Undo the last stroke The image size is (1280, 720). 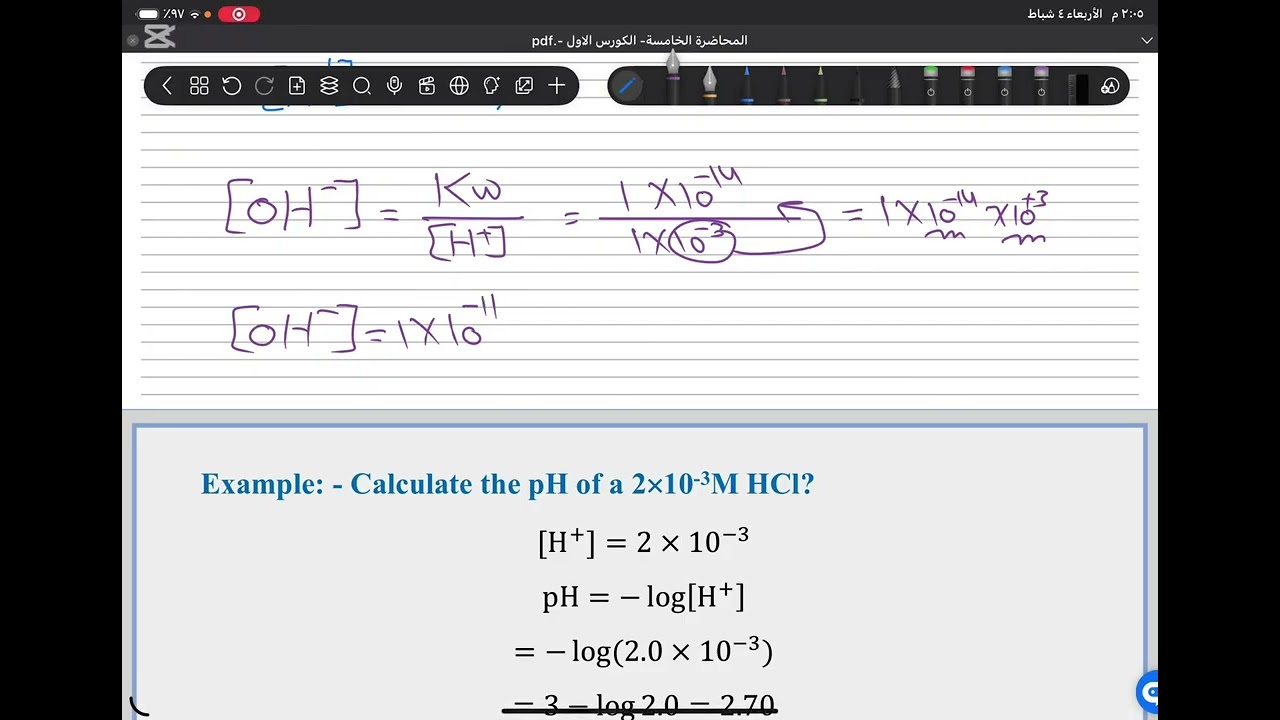pyautogui.click(x=232, y=86)
